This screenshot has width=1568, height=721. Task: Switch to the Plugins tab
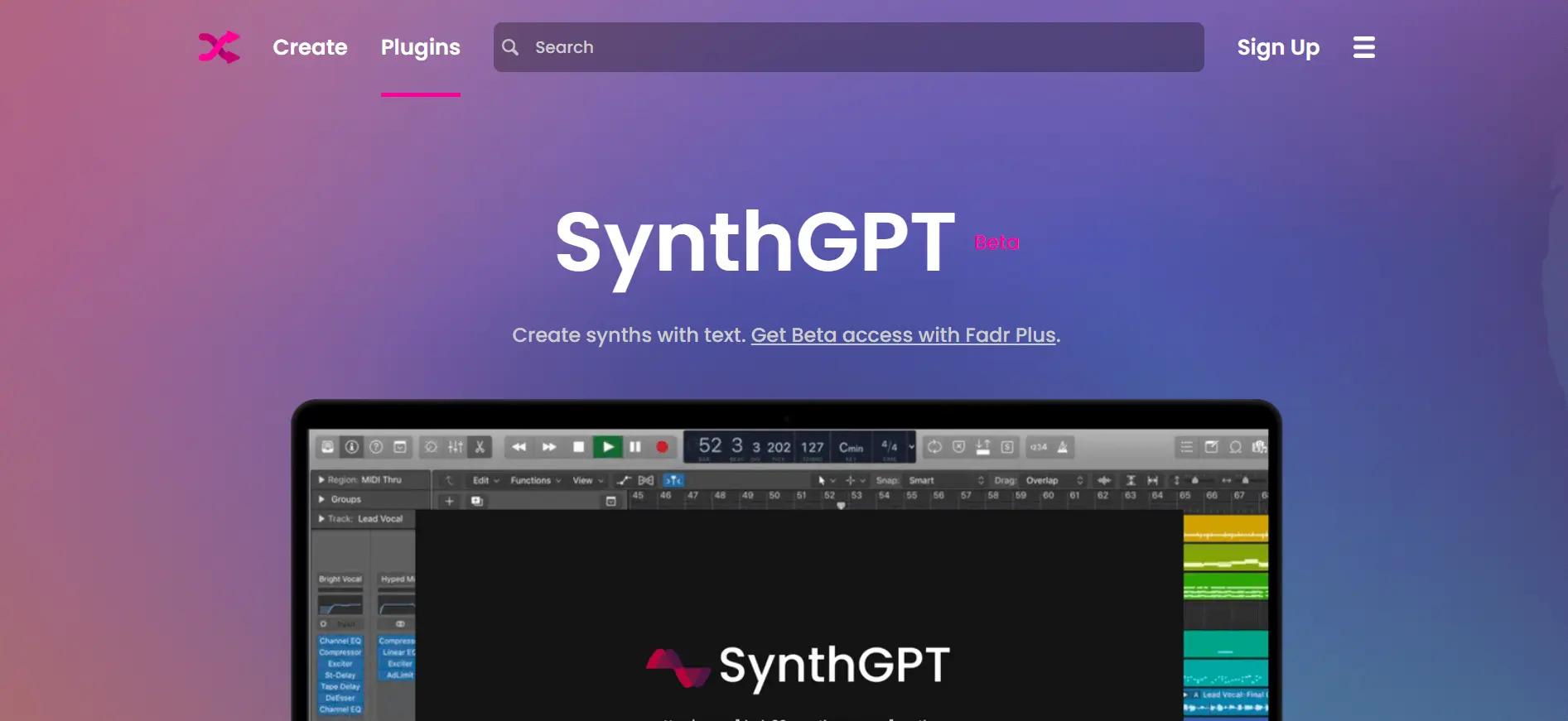coord(421,47)
